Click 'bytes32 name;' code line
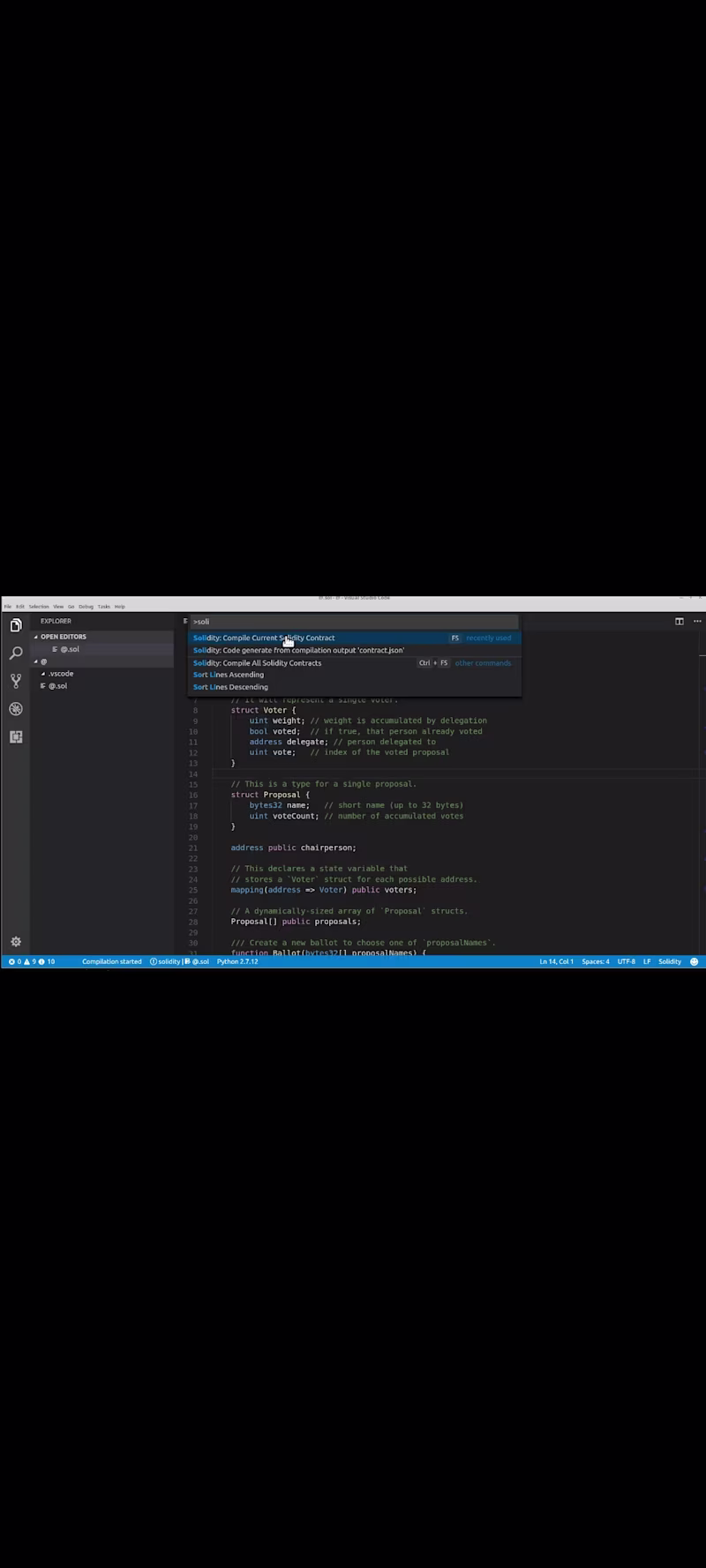 coord(280,805)
